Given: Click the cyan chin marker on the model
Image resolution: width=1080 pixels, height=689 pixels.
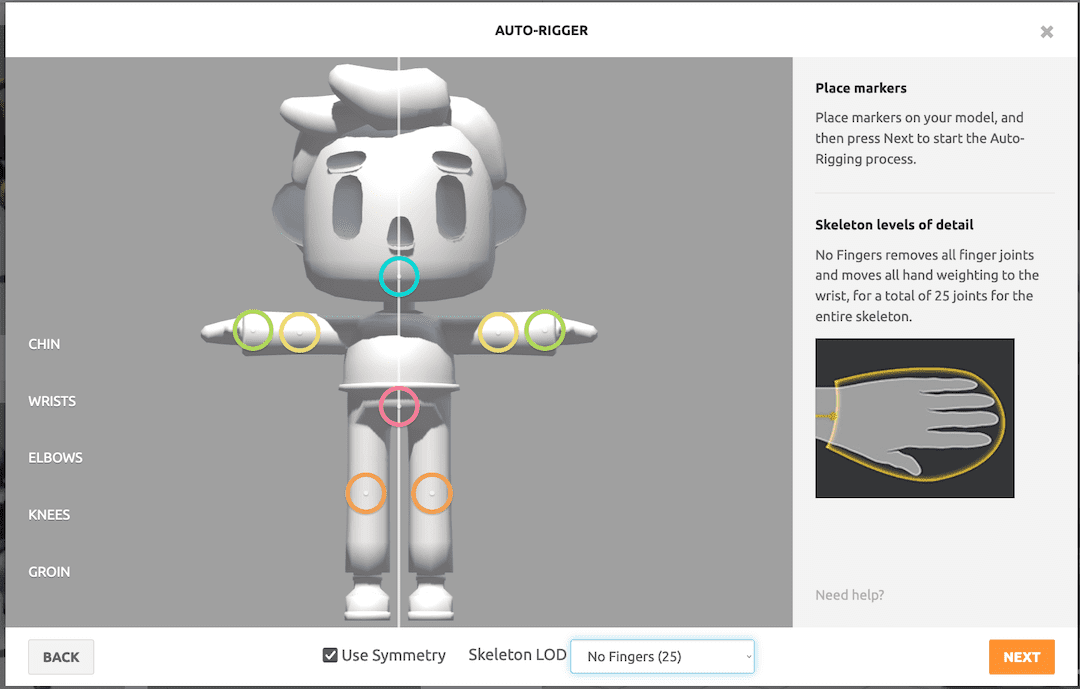Looking at the screenshot, I should [x=399, y=278].
